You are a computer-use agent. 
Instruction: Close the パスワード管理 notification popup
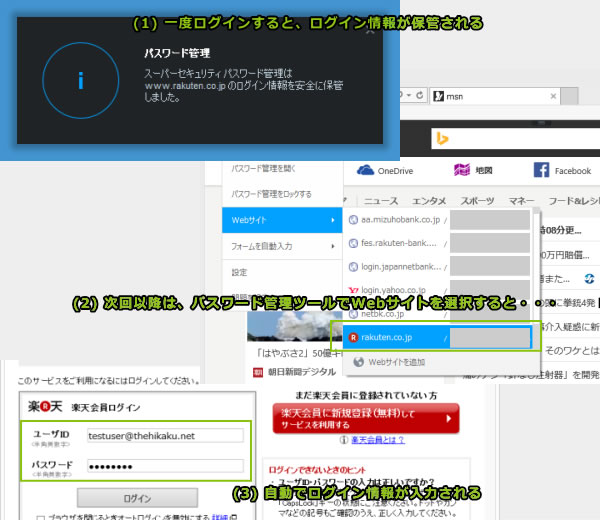coord(370,31)
